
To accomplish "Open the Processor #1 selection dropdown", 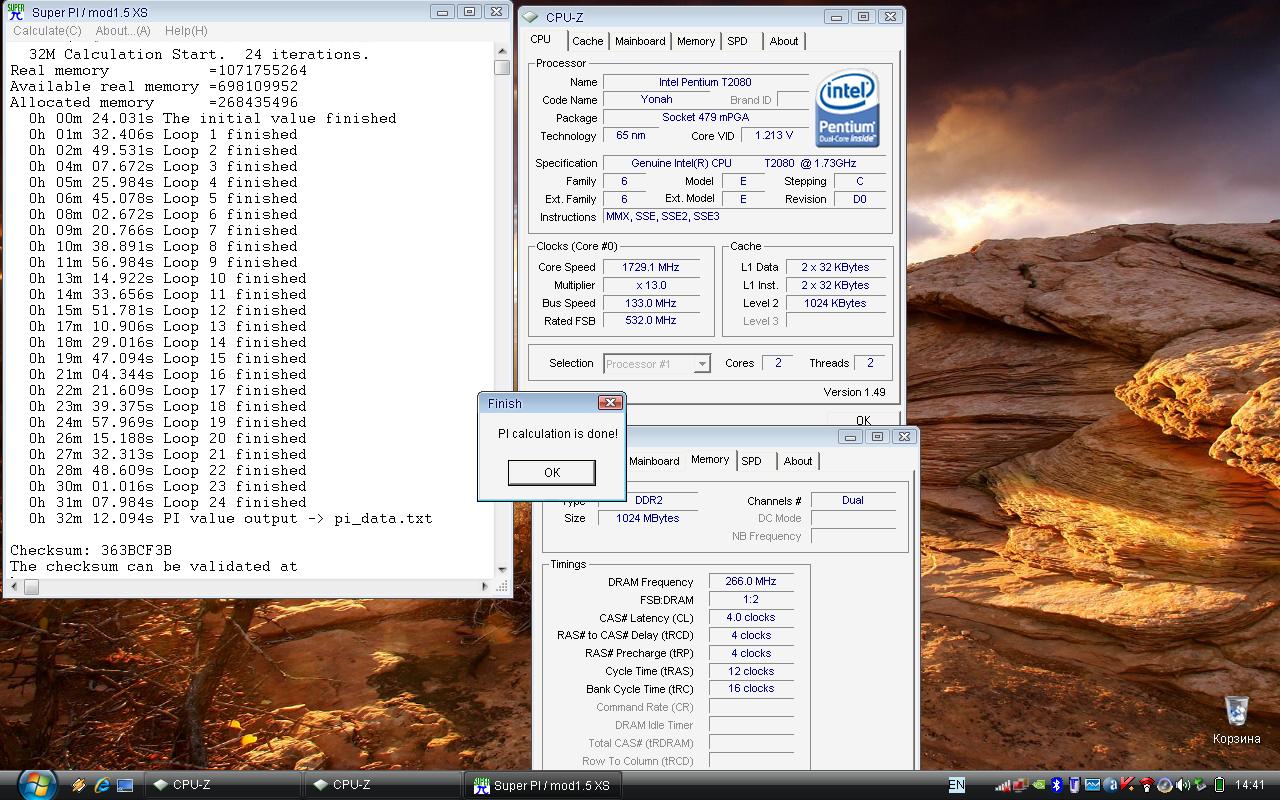I will (657, 364).
